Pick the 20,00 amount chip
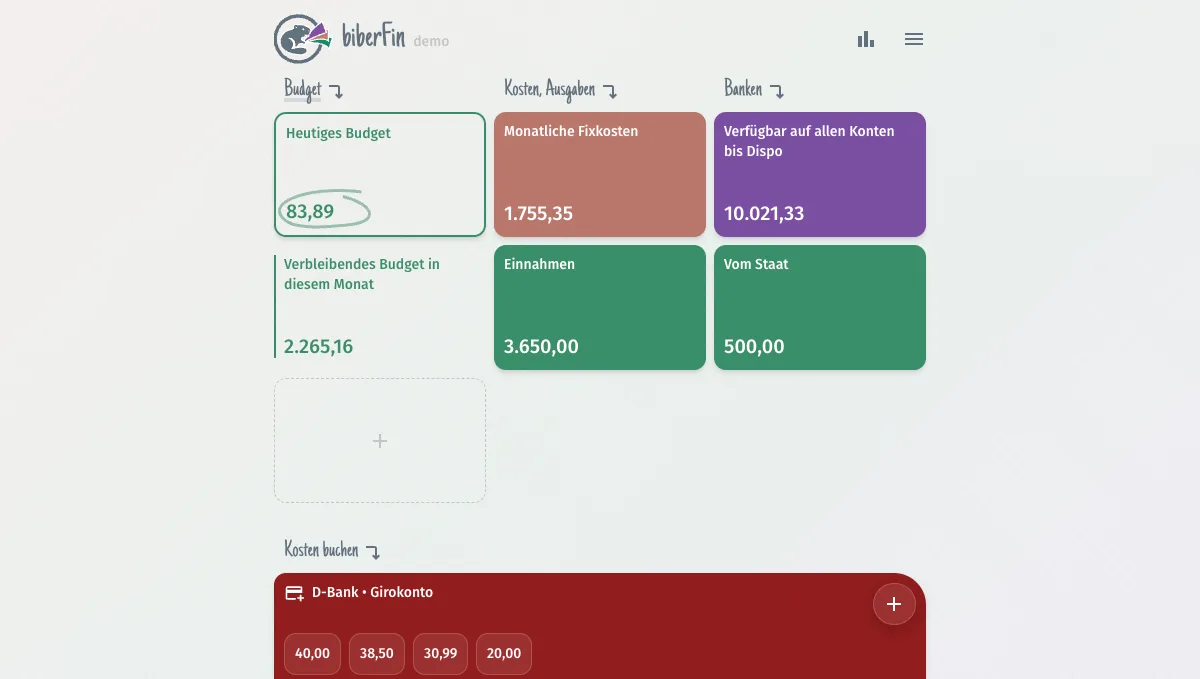1200x679 pixels. pos(503,653)
